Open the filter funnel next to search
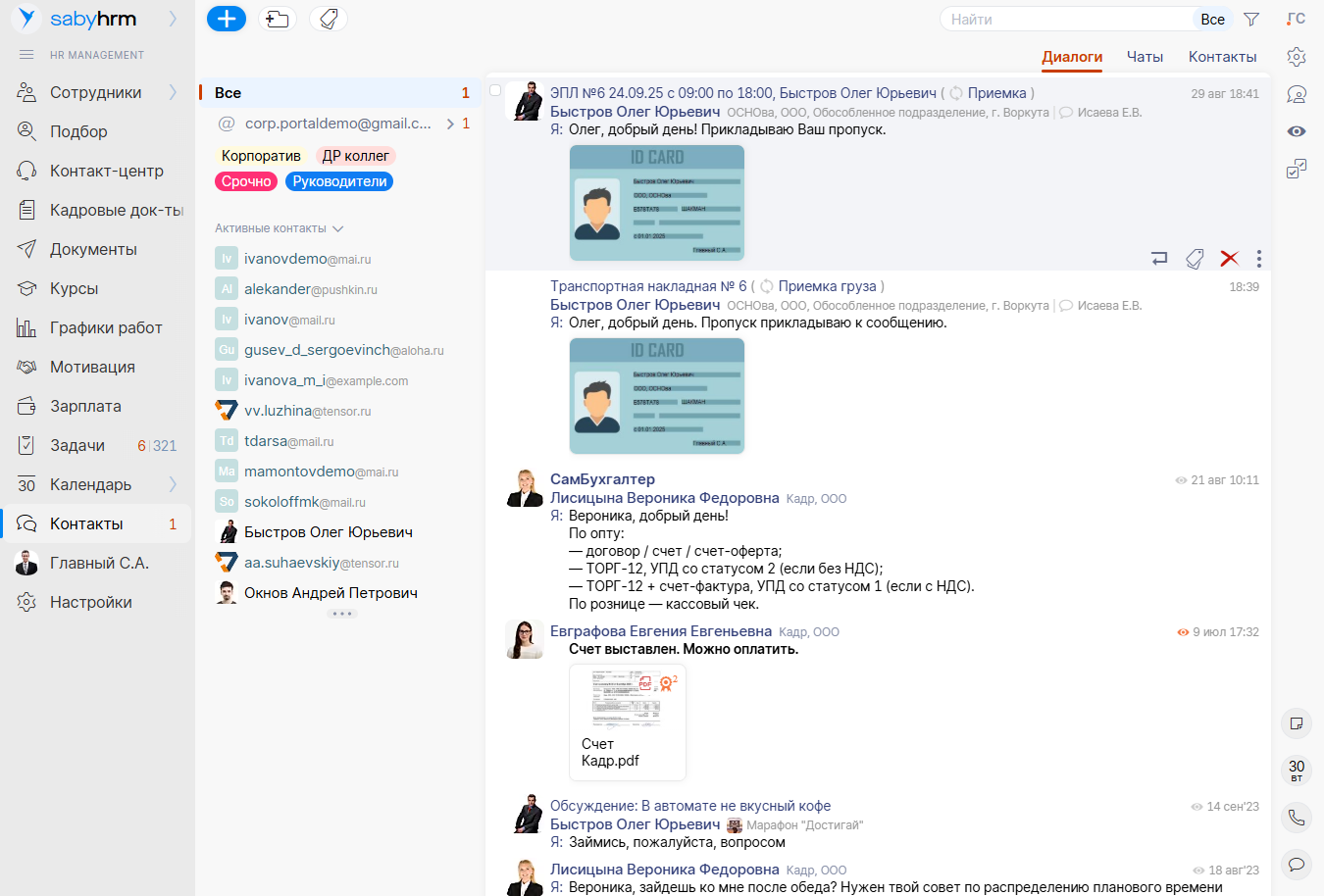This screenshot has width=1324, height=896. pyautogui.click(x=1251, y=19)
